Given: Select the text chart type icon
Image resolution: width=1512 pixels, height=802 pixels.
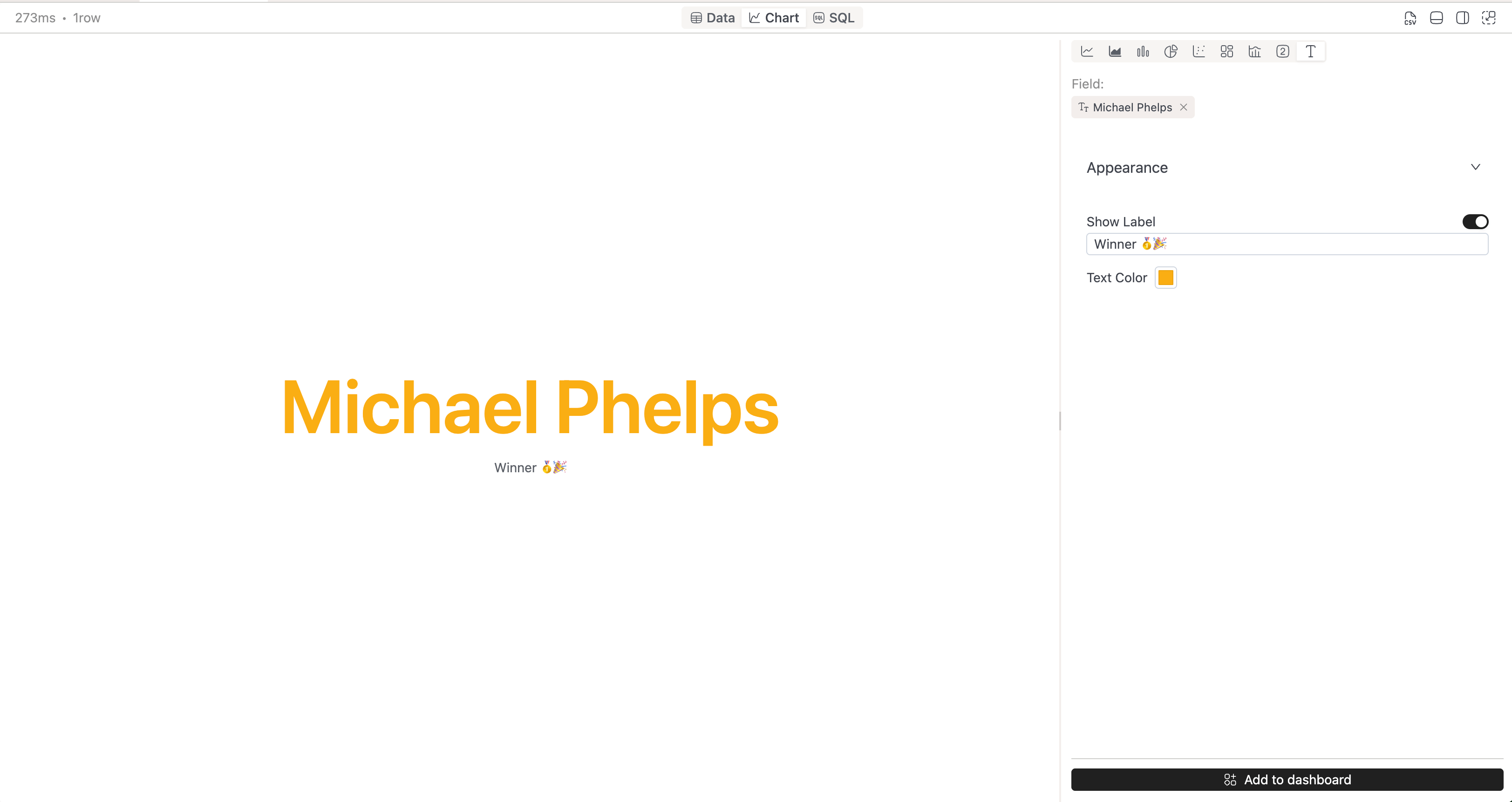Looking at the screenshot, I should (1310, 52).
